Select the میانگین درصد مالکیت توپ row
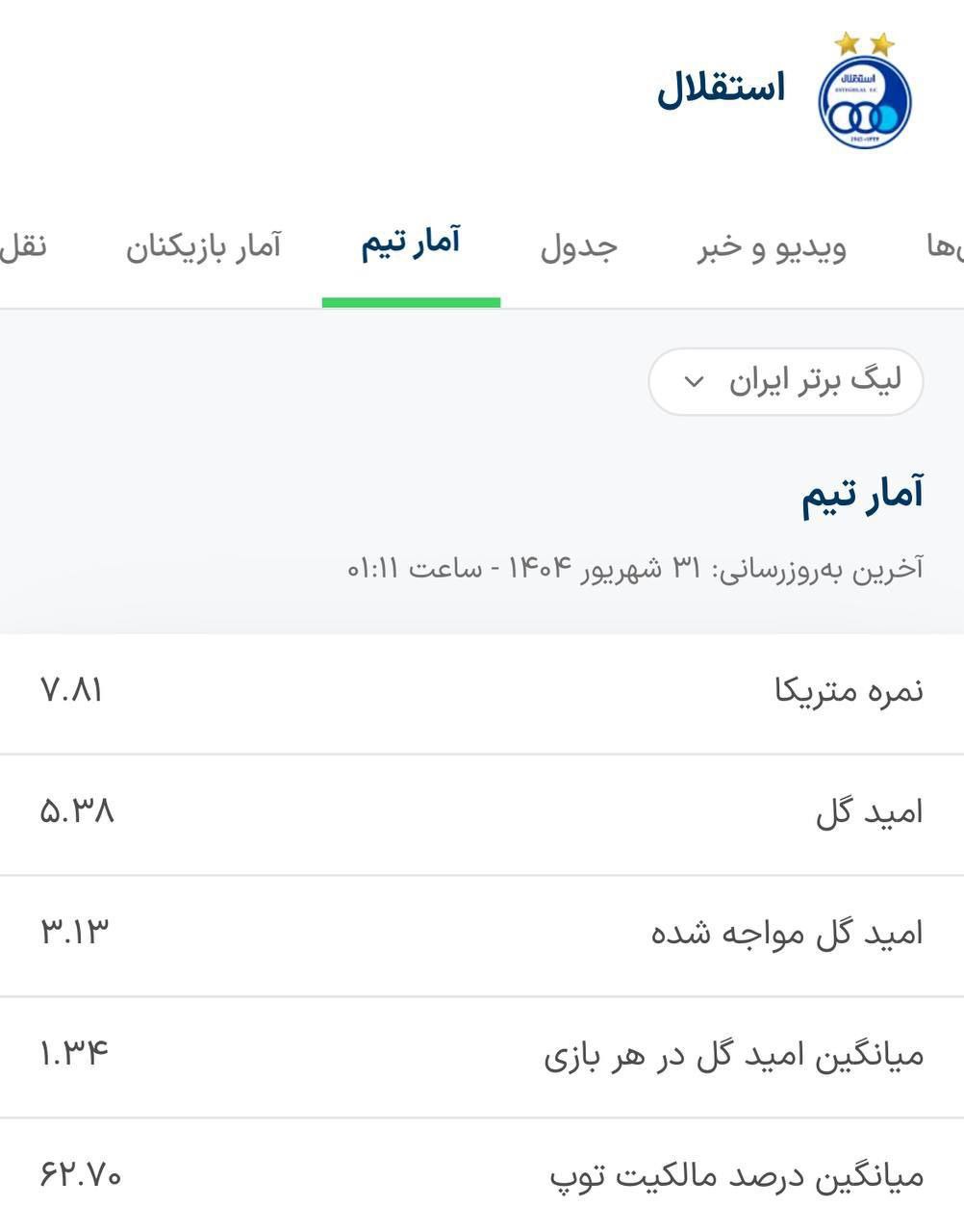964x1232 pixels. coord(482,1175)
